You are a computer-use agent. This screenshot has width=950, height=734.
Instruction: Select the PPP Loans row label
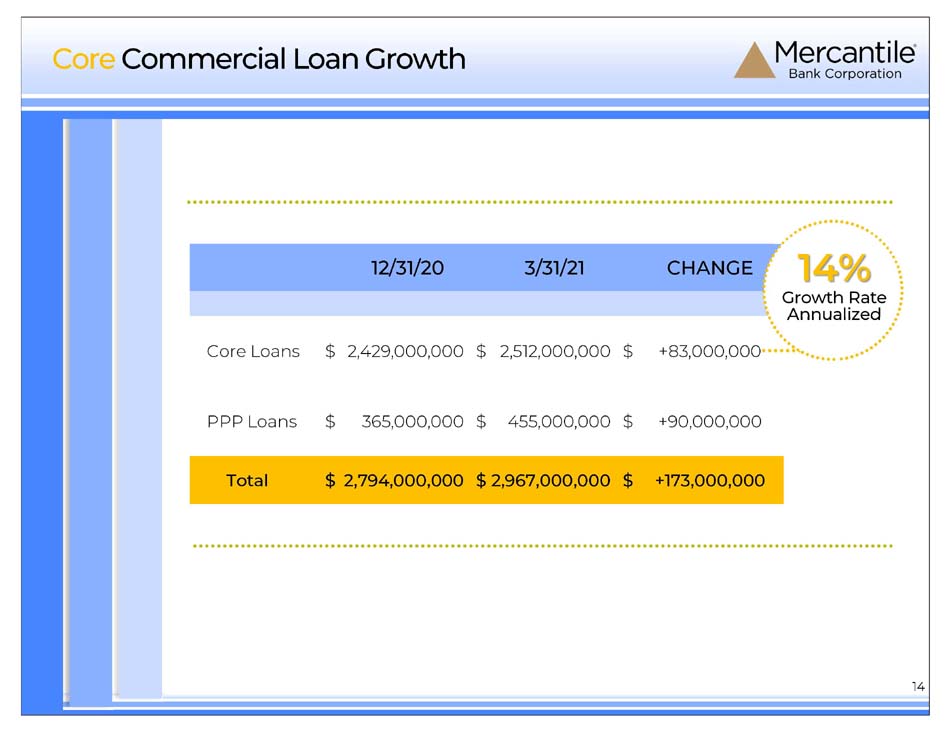coord(252,422)
